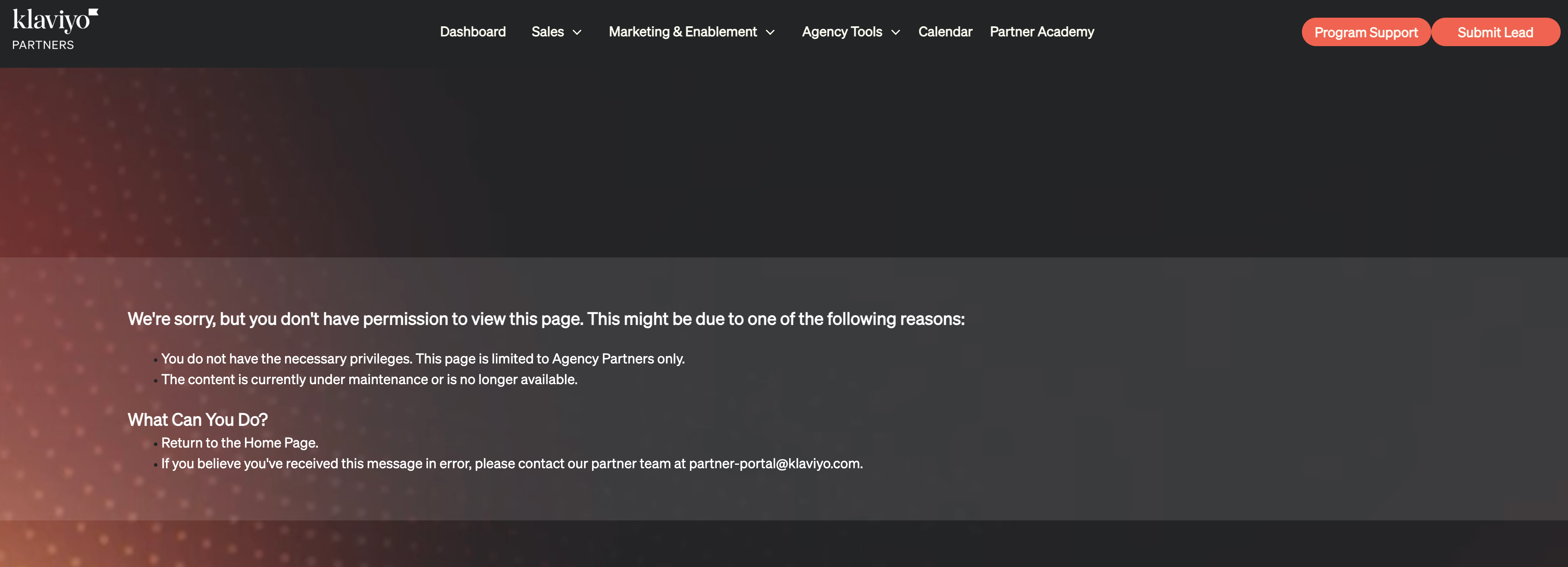Click 'Return to the Home Page' text

[x=239, y=443]
